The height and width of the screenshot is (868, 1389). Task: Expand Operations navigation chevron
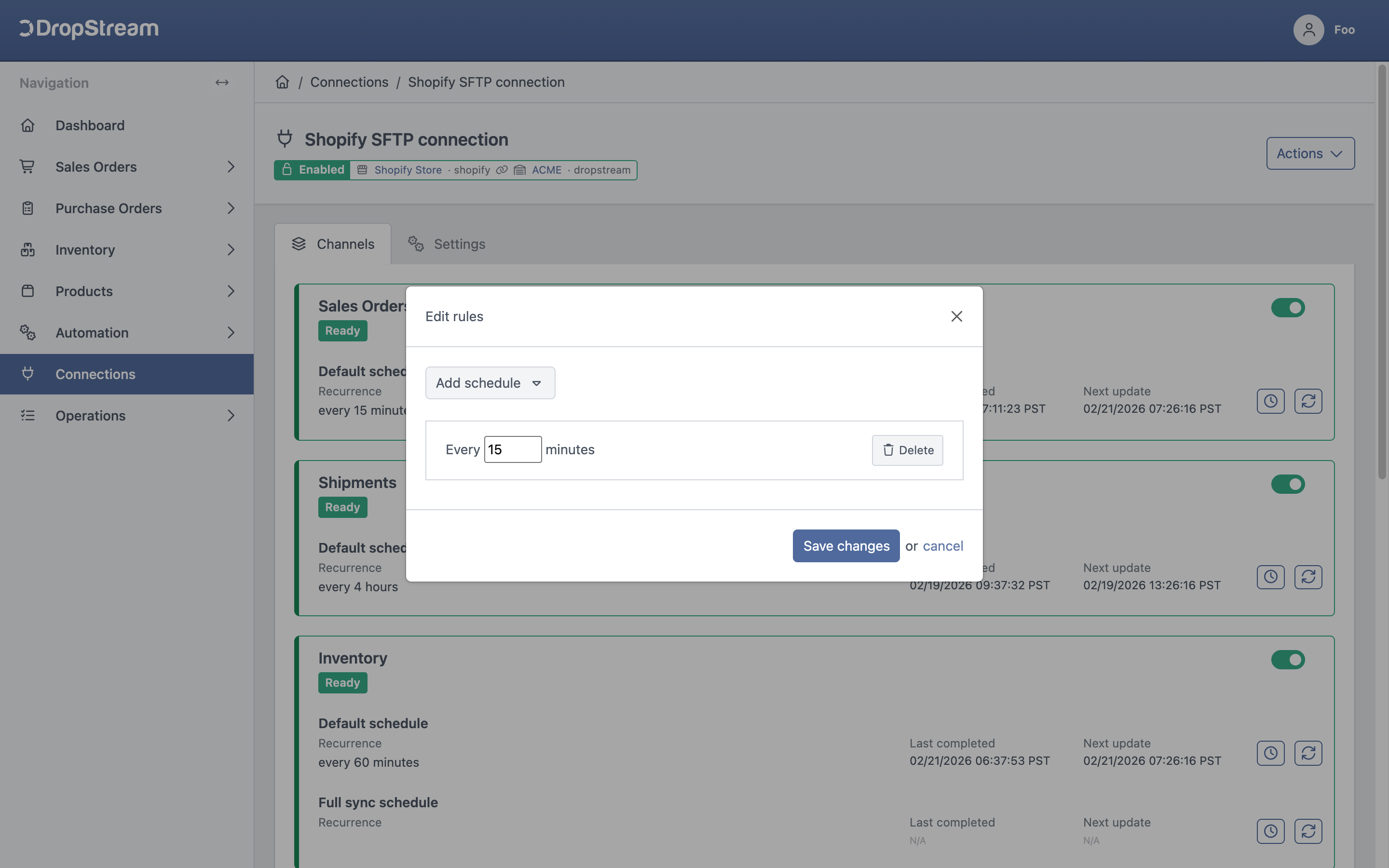coord(231,415)
